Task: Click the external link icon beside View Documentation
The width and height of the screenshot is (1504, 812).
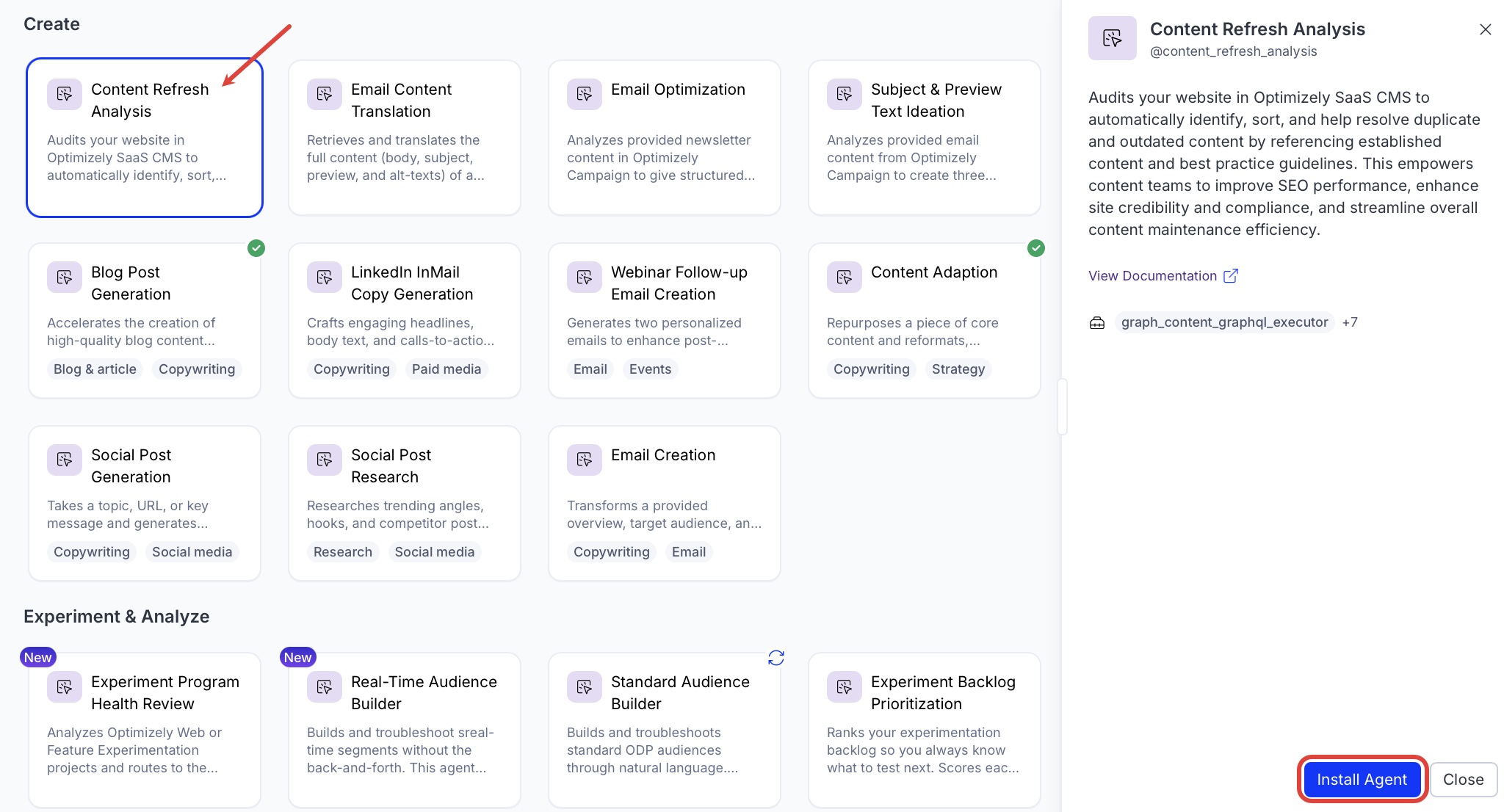Action: tap(1231, 275)
